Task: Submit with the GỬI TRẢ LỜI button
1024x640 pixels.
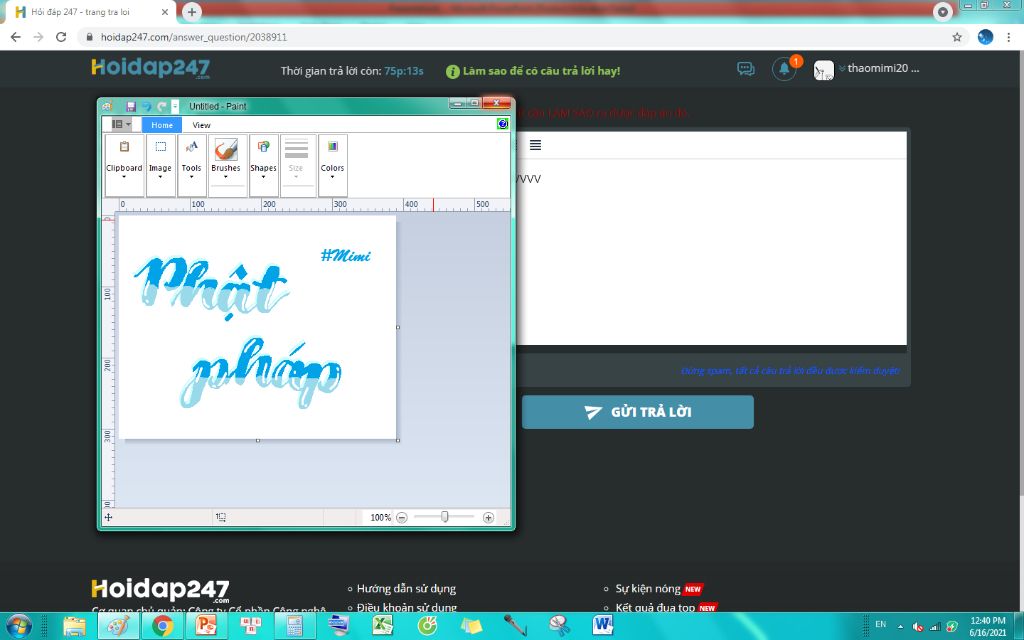Action: pos(637,412)
